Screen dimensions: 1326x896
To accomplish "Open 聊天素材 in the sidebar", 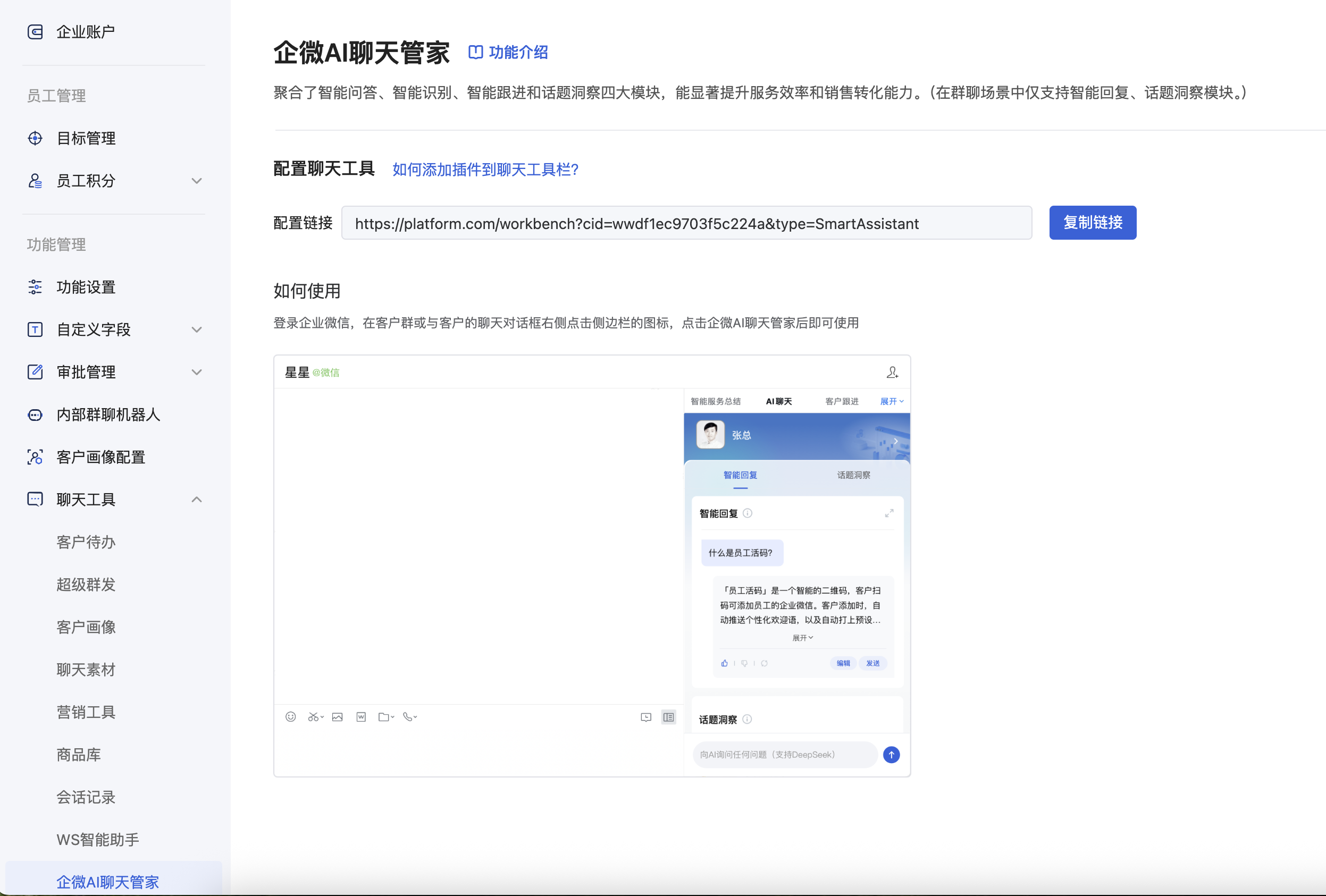I will 86,670.
